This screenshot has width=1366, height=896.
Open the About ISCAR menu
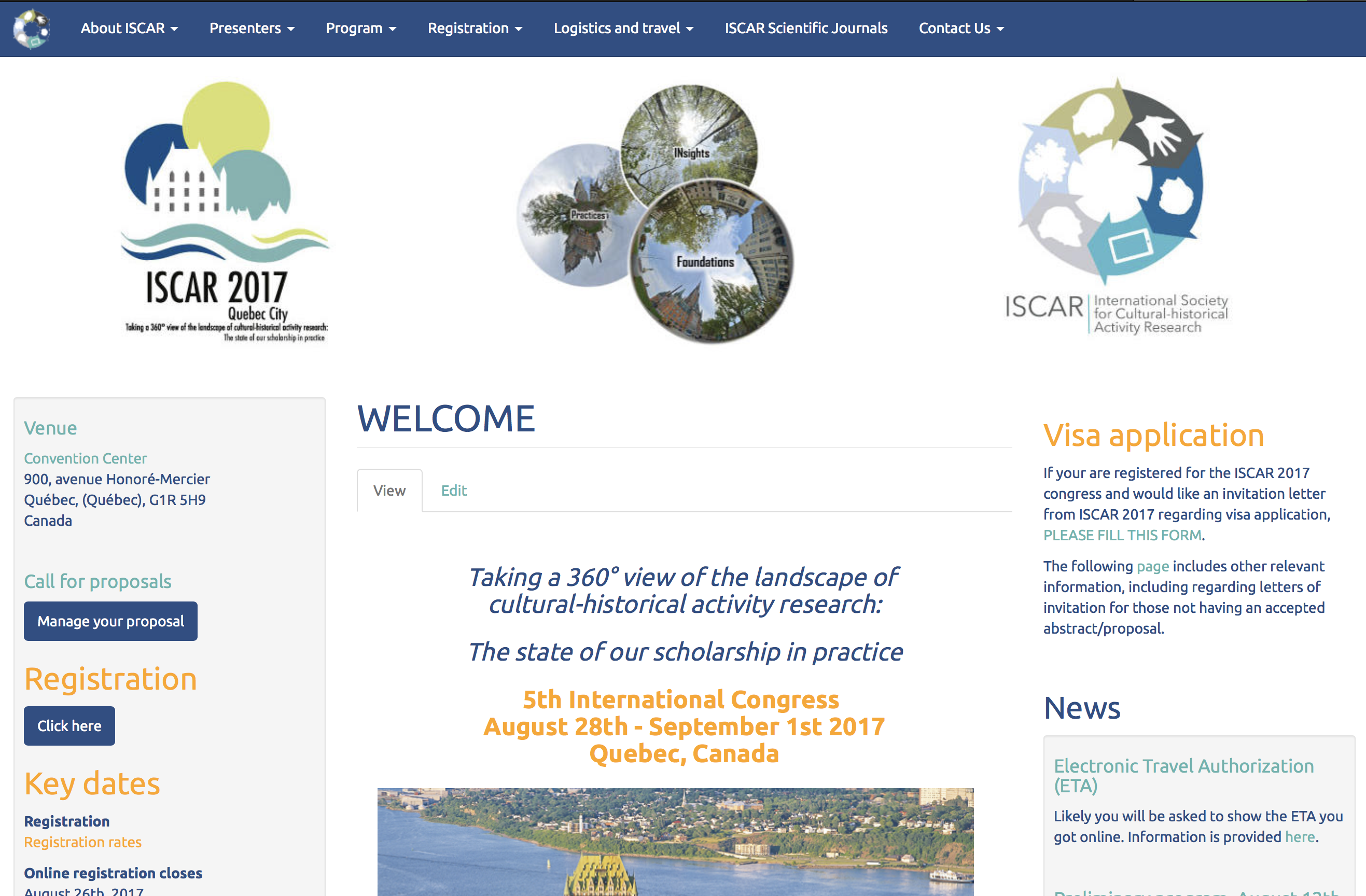[129, 28]
